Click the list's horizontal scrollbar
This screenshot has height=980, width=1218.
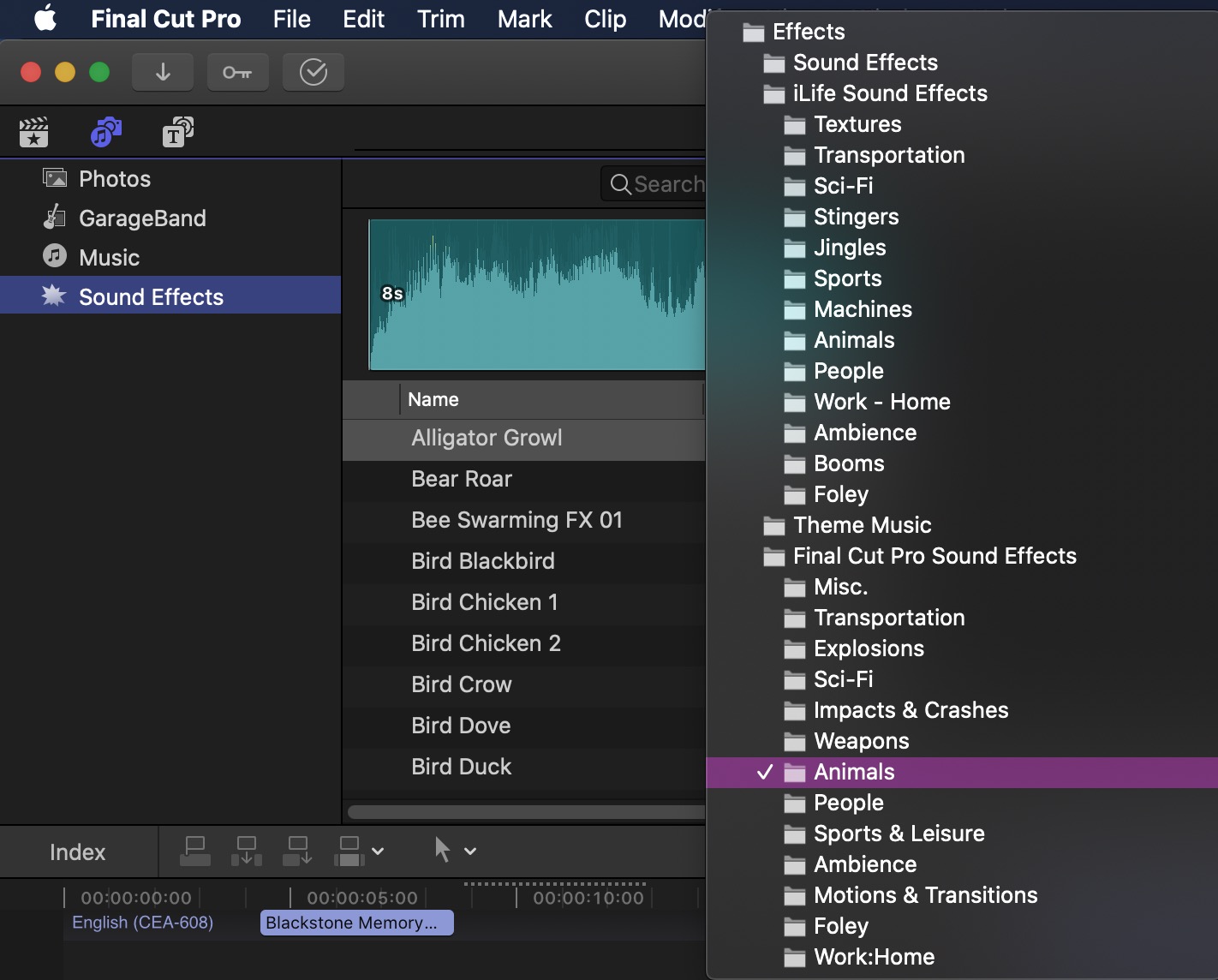[527, 811]
